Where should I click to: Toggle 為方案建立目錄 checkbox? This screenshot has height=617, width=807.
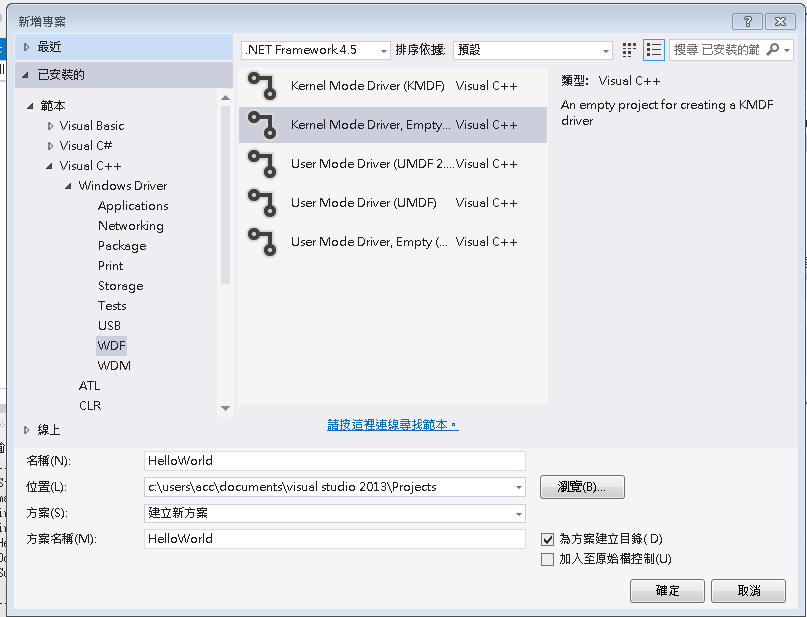click(x=548, y=539)
